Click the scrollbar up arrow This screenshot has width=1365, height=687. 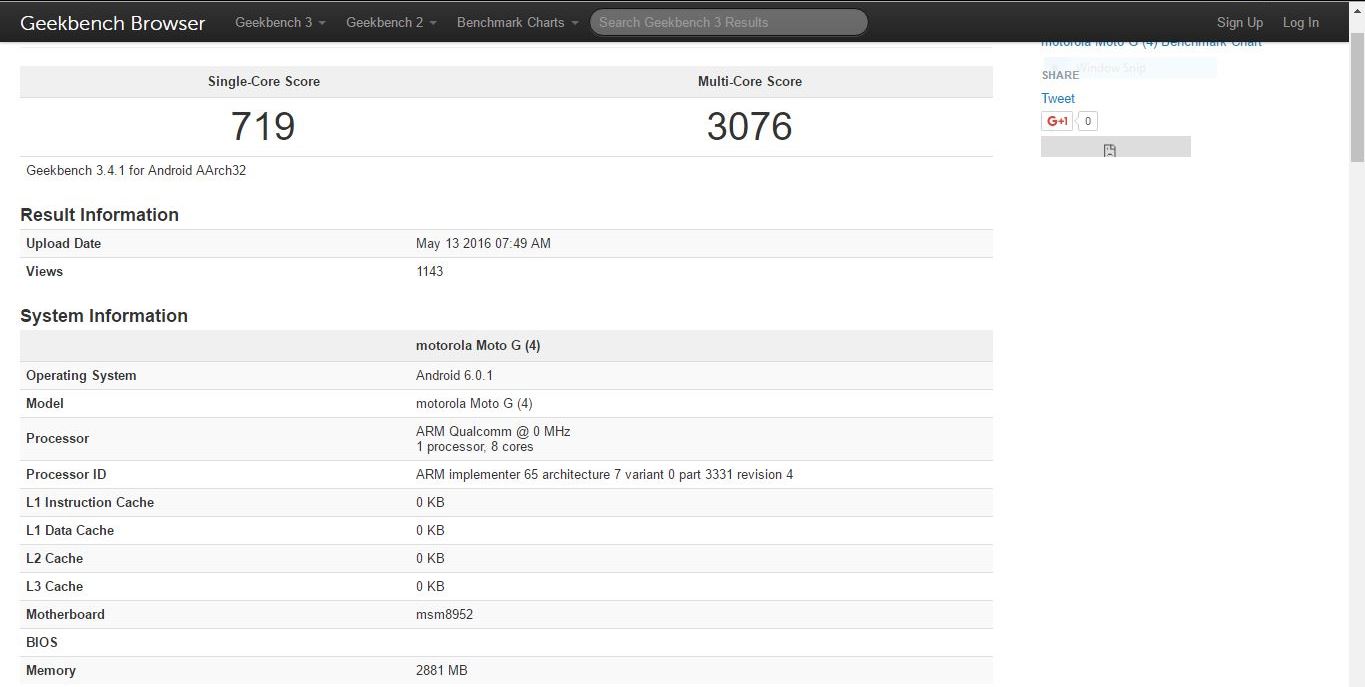pos(1356,9)
